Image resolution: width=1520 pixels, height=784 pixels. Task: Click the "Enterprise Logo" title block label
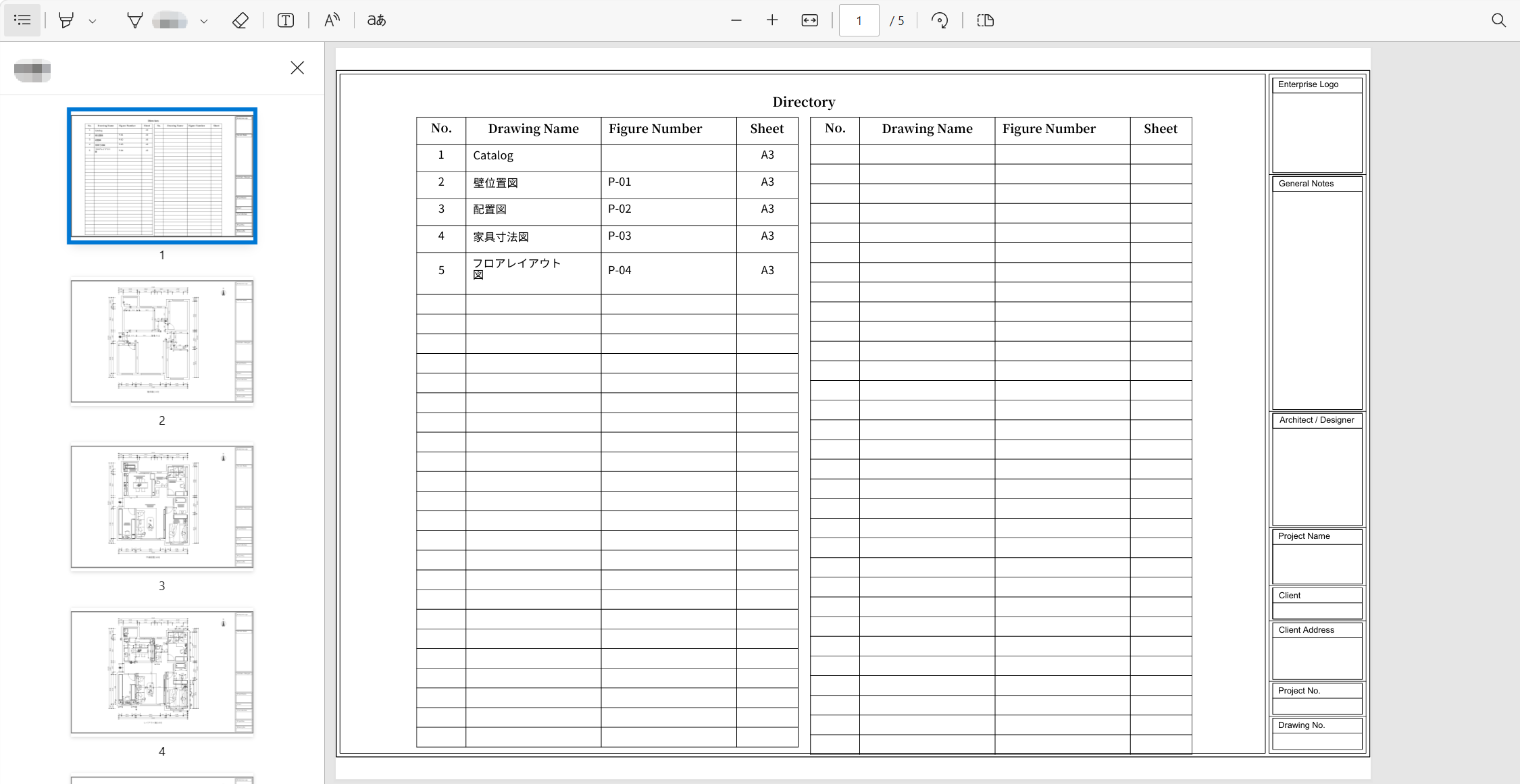coord(1308,84)
